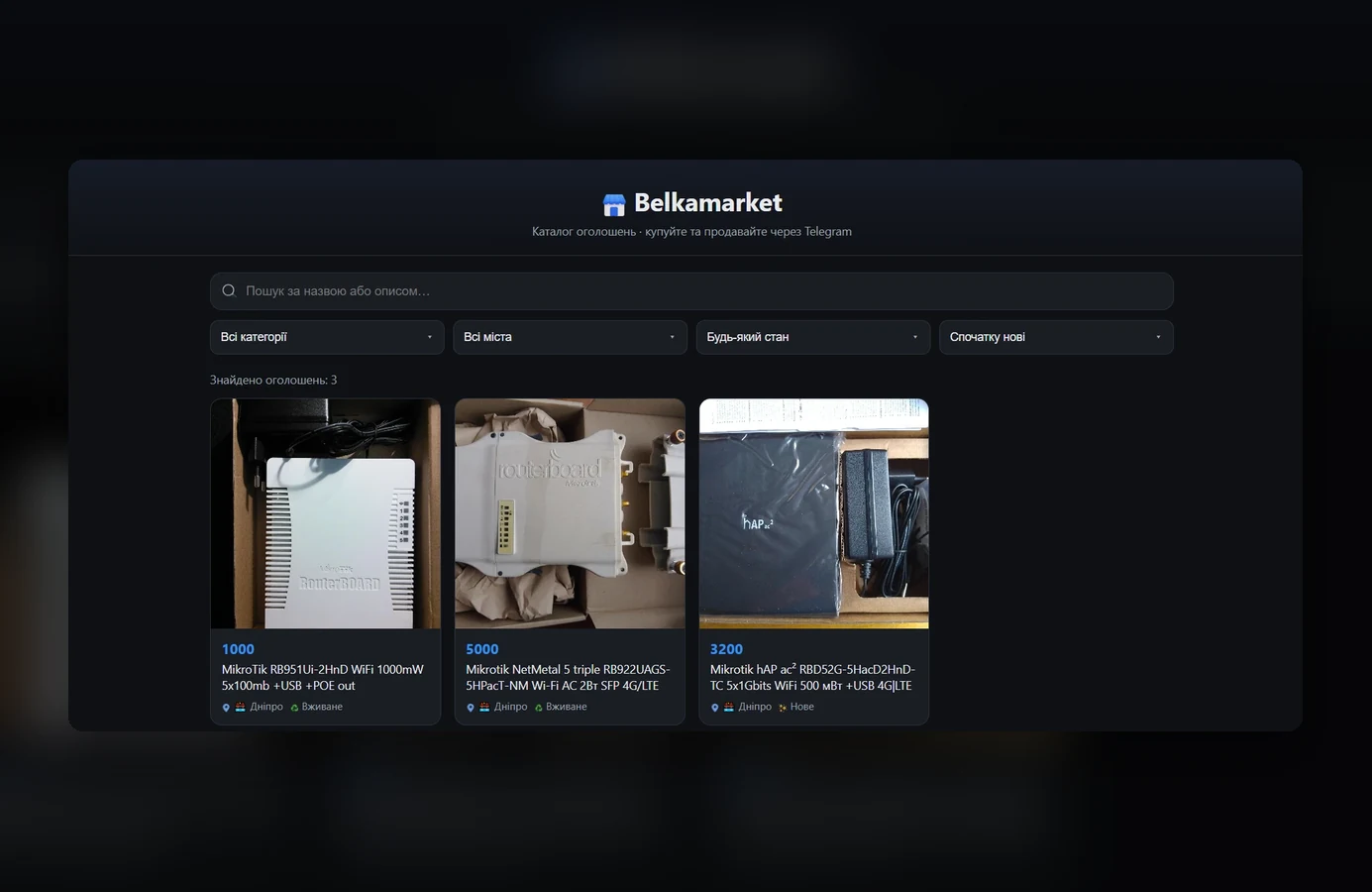Click the city icon beside Дніпро on the NetMetal card
This screenshot has height=892, width=1372.
coord(484,707)
